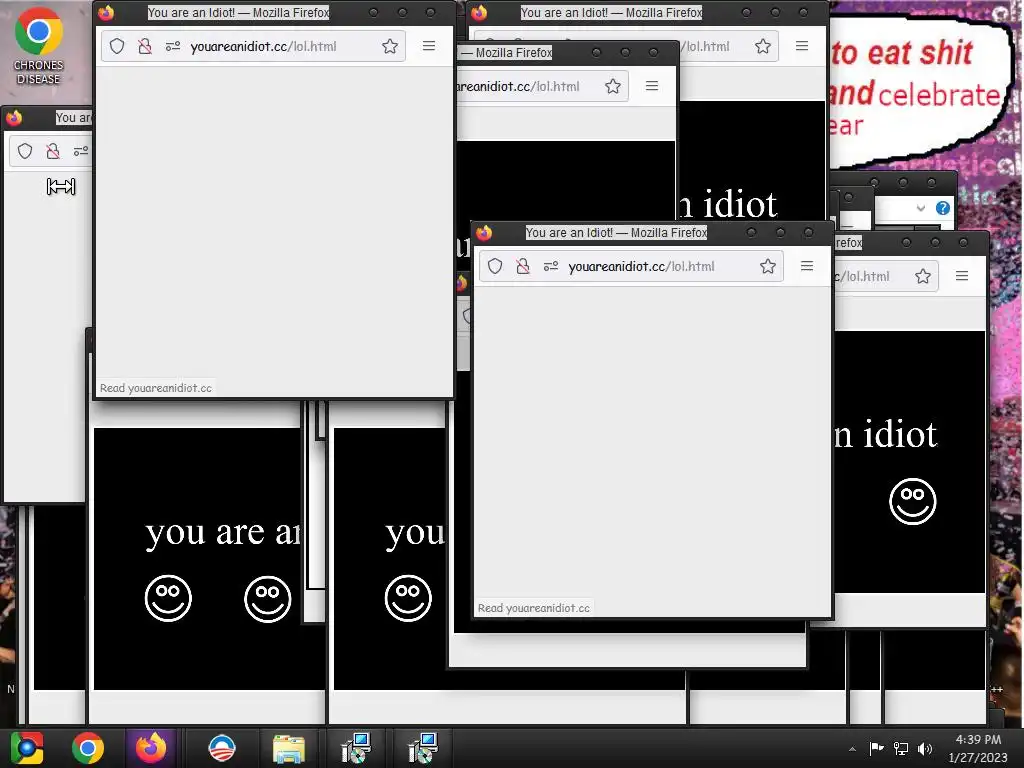This screenshot has height=768, width=1024.
Task: Open the round Google Chrome icon on the taskbar
Action: click(x=88, y=748)
